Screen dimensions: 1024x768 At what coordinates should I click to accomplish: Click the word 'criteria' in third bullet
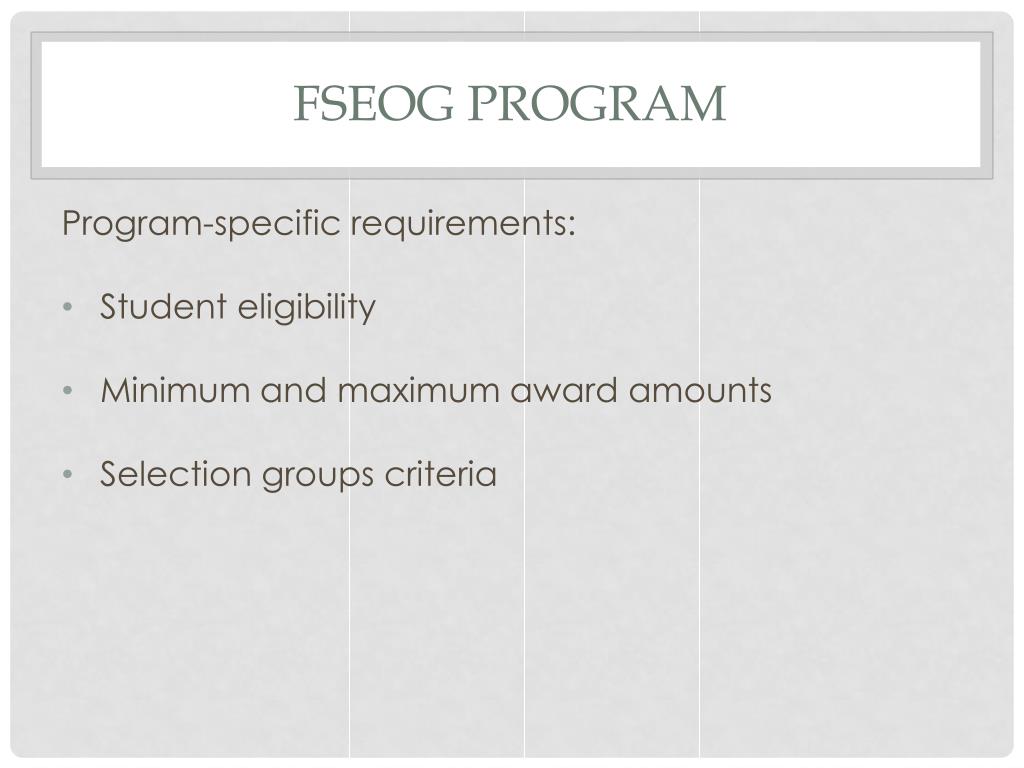[441, 474]
